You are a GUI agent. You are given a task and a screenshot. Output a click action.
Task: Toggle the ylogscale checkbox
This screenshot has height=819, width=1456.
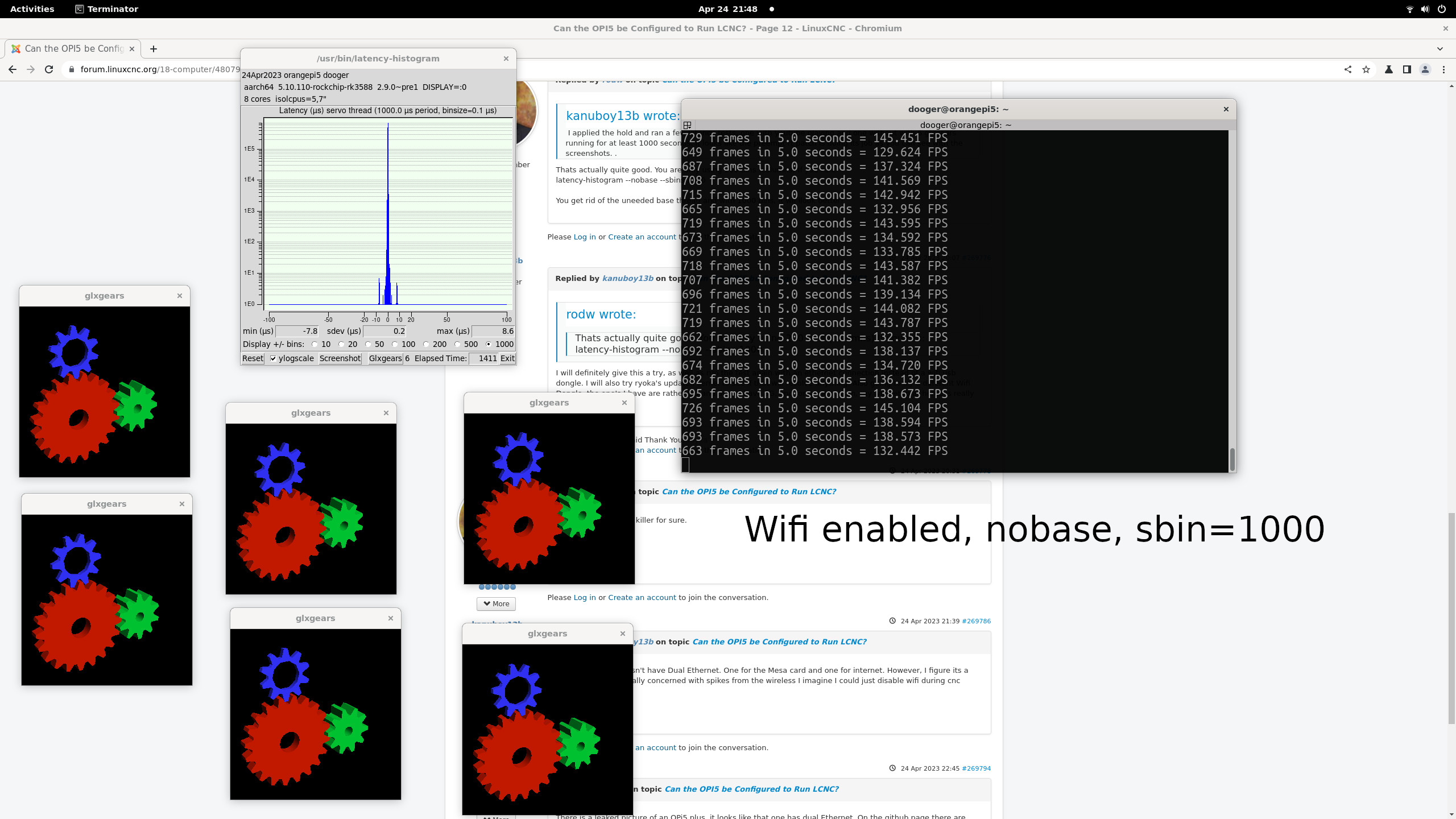[273, 358]
